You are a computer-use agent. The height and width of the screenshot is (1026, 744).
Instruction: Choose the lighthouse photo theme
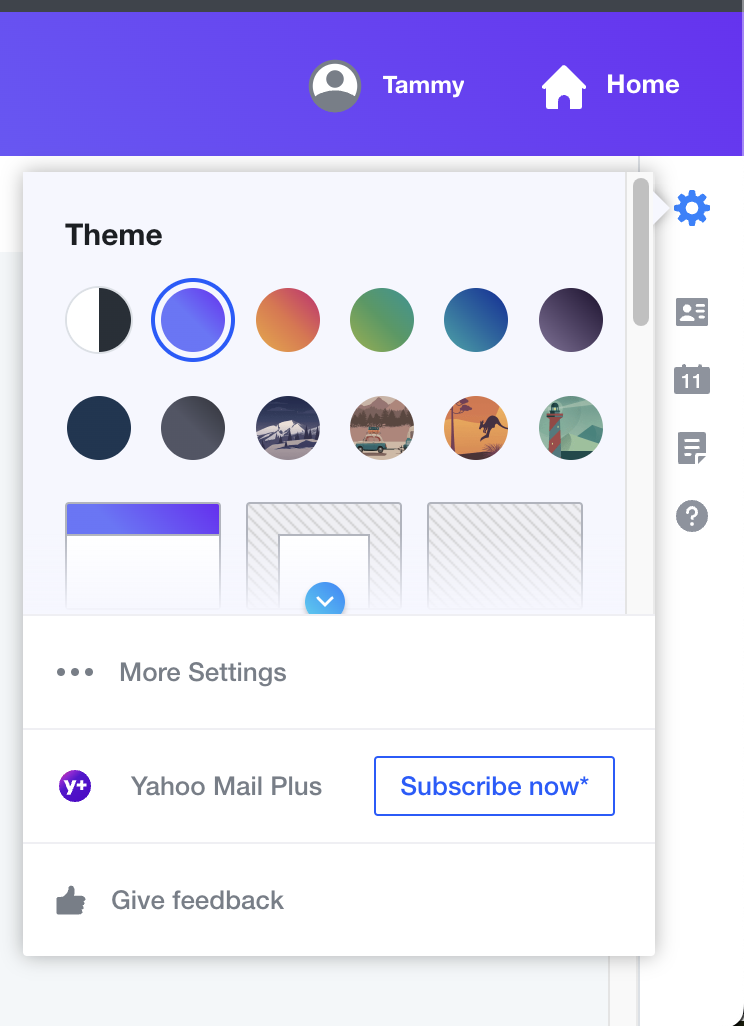(x=571, y=428)
